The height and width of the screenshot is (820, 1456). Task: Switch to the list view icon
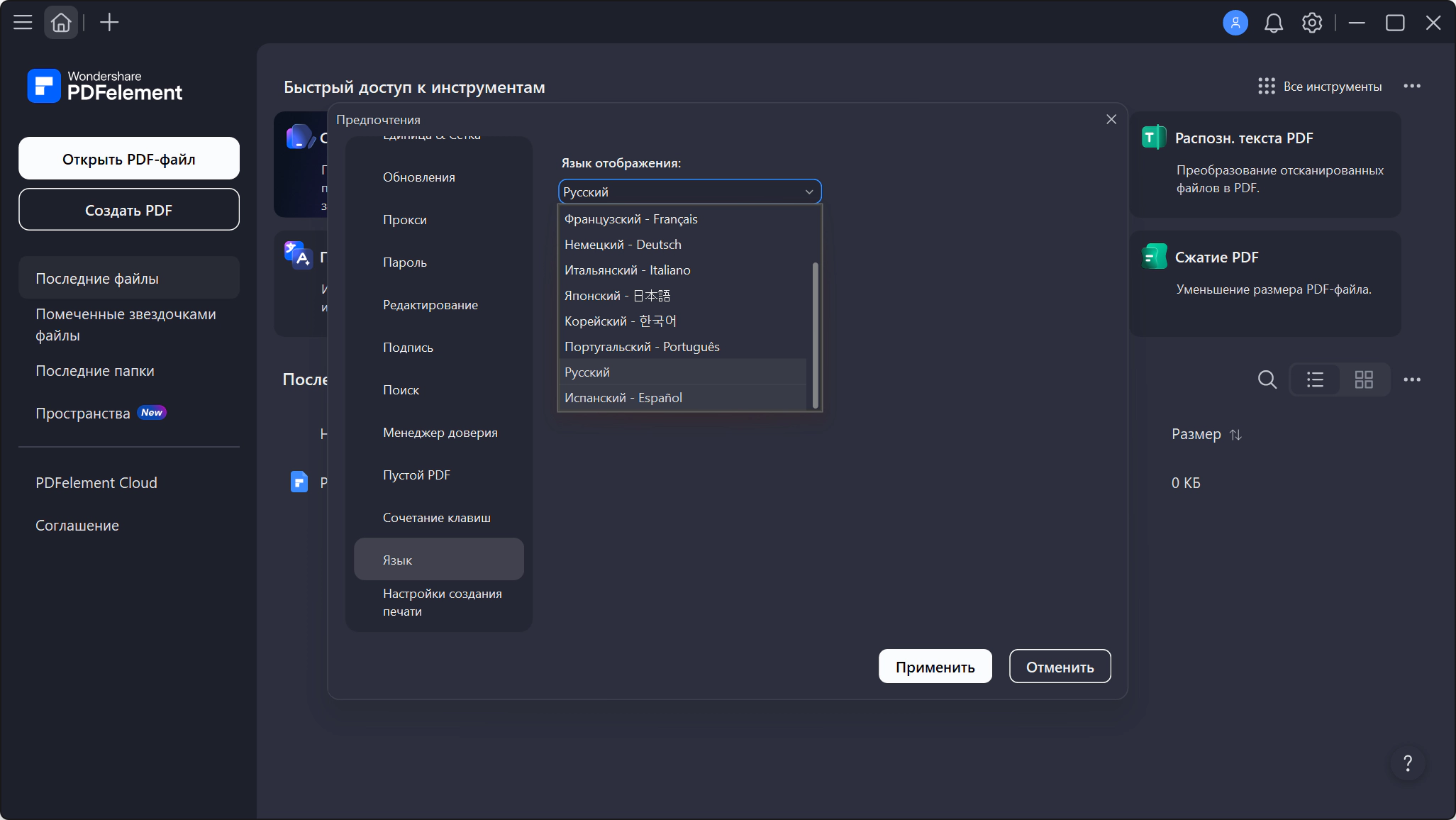[x=1315, y=379]
